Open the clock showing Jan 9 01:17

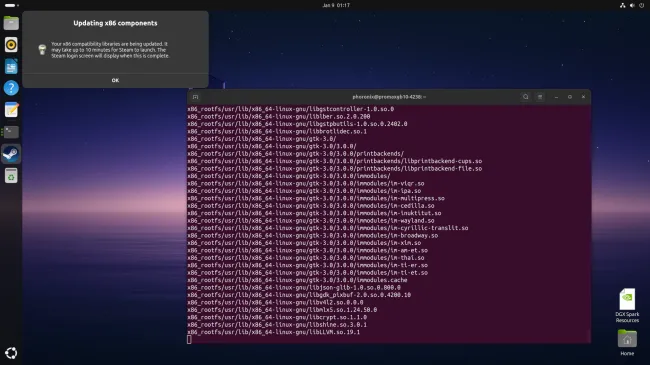(336, 5)
